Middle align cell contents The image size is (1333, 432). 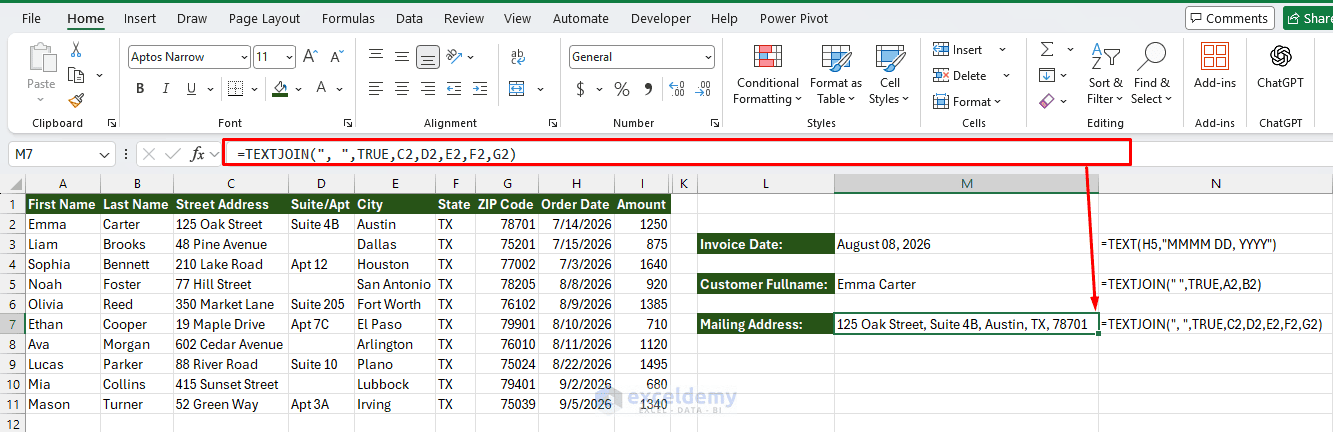(x=402, y=57)
